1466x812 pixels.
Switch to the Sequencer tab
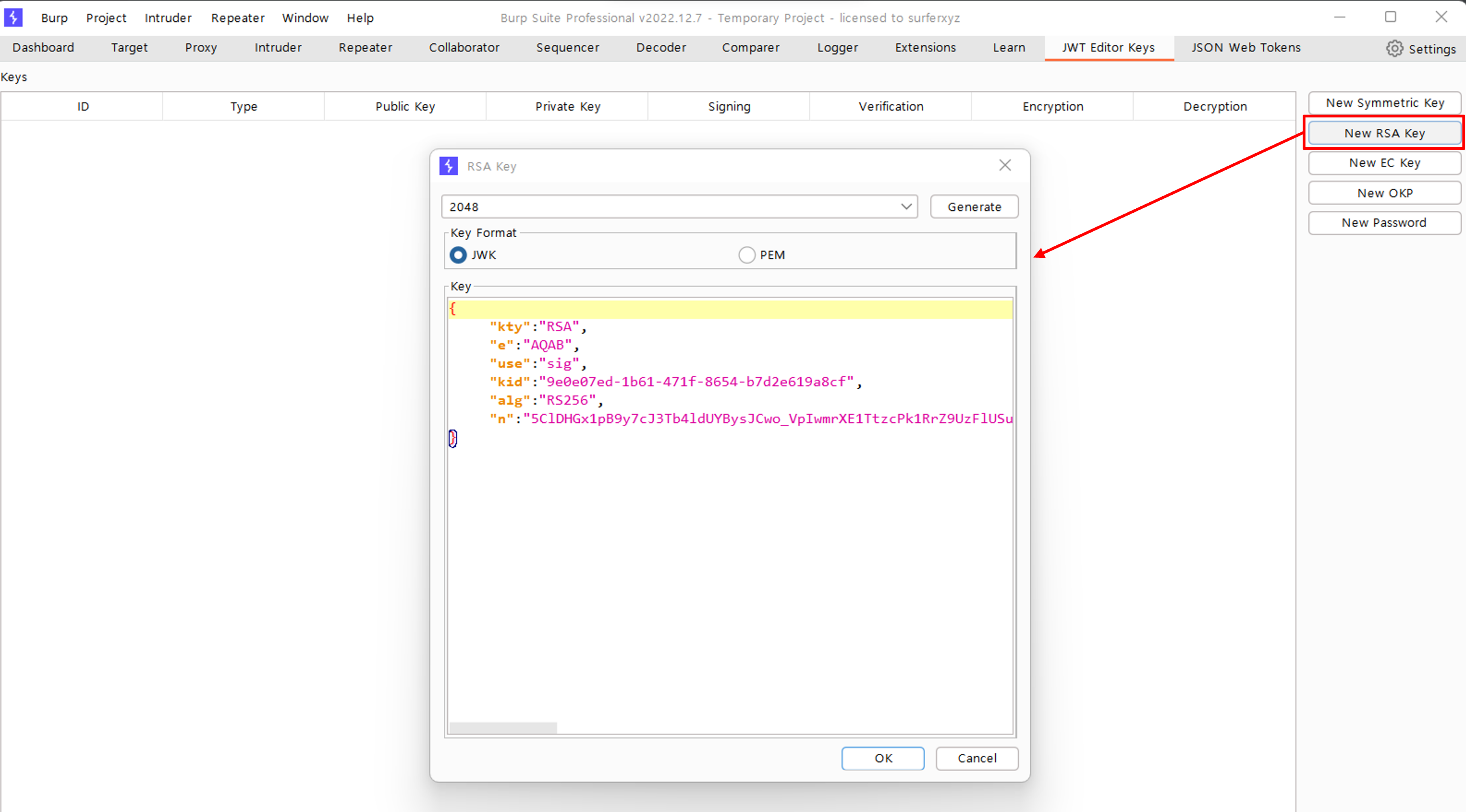[567, 48]
